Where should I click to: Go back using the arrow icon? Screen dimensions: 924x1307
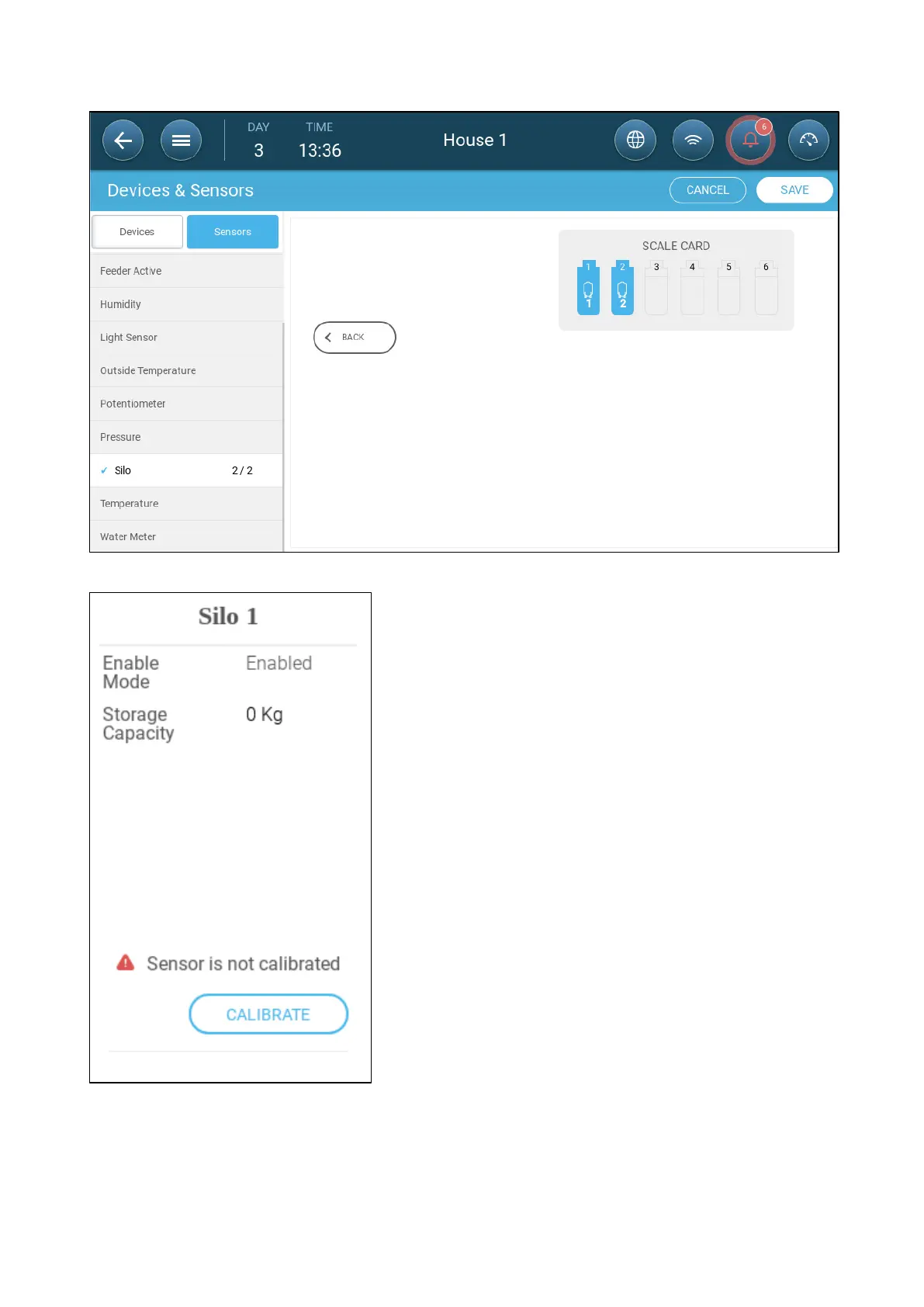(x=123, y=140)
